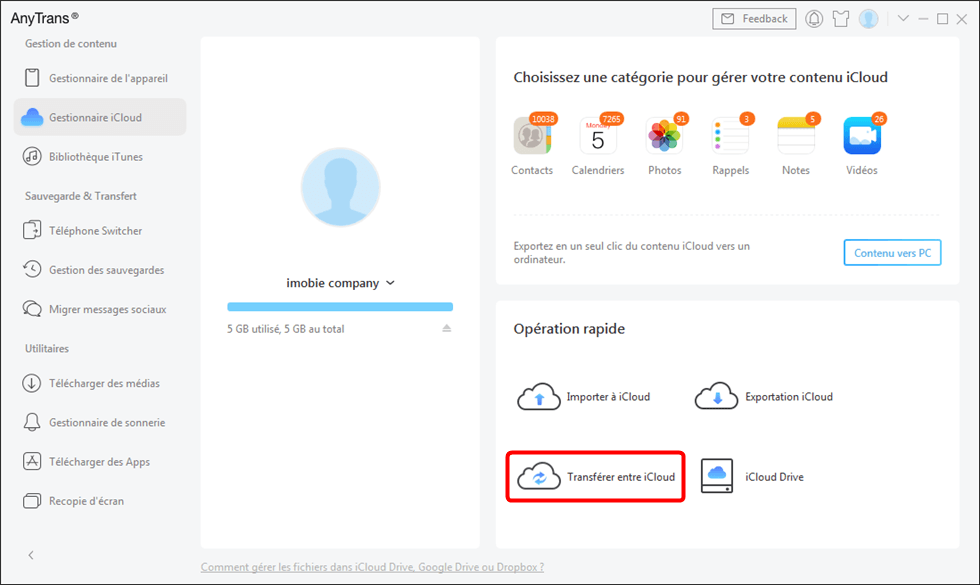Open the notifications bell
The width and height of the screenshot is (980, 585).
(813, 18)
